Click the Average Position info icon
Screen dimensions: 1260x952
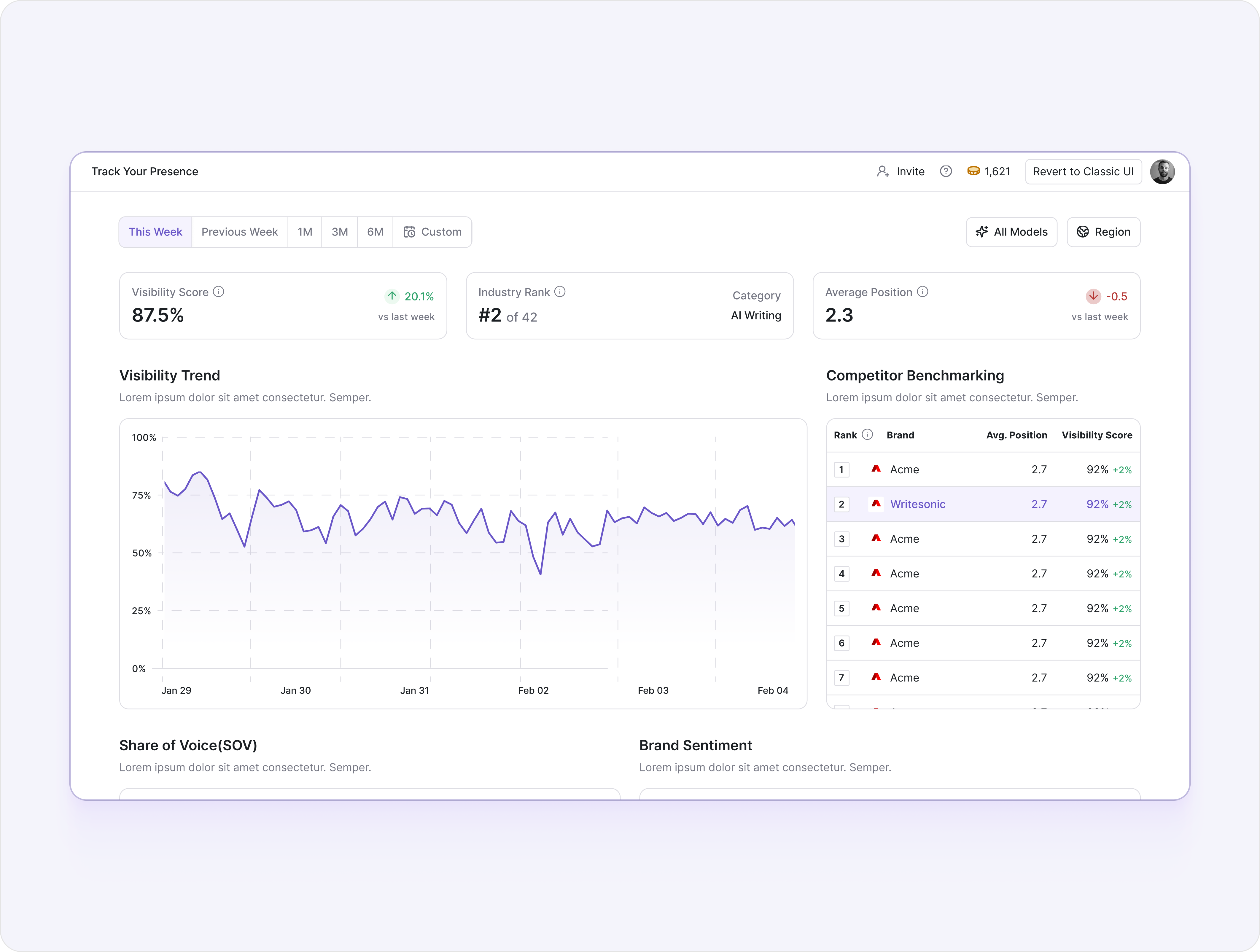(923, 292)
